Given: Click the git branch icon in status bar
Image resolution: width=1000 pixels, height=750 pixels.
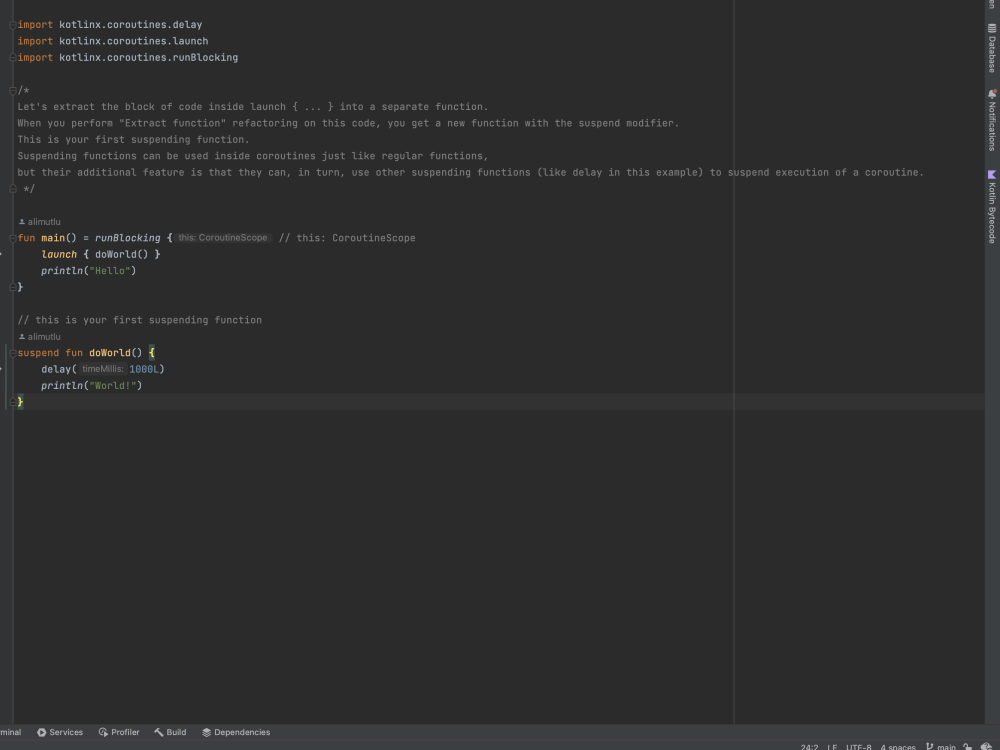Looking at the screenshot, I should pos(929,747).
